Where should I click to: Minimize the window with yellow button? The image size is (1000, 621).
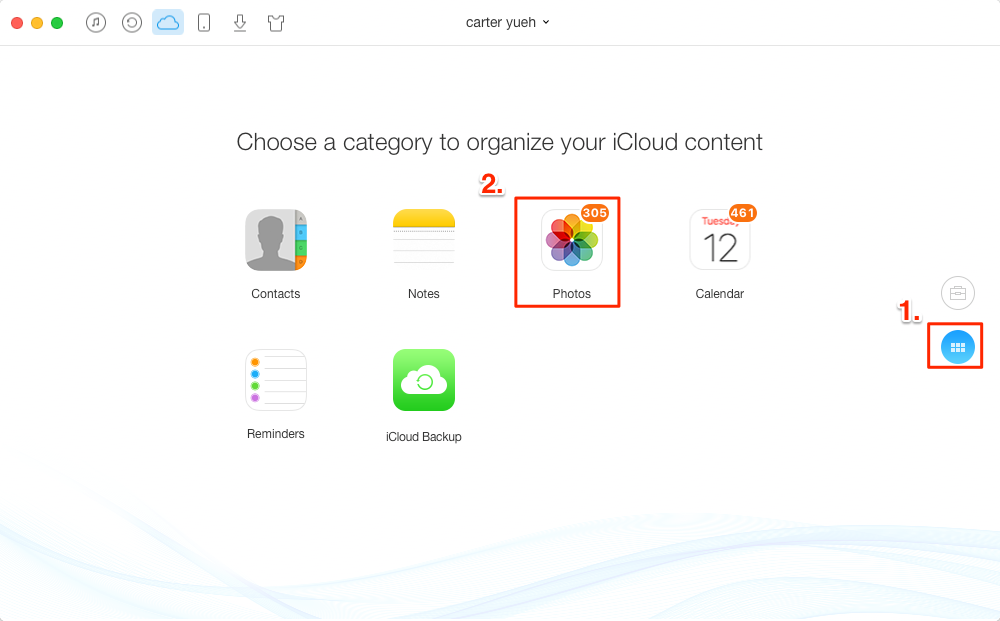point(37,22)
